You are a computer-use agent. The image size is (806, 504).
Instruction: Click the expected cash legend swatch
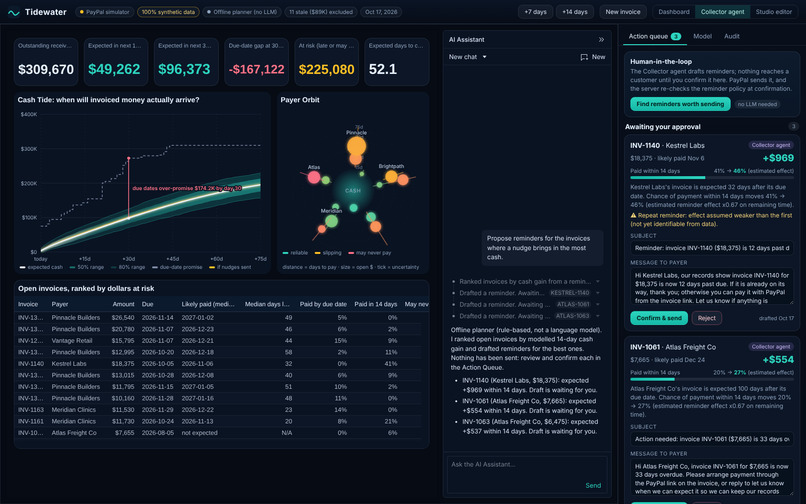pos(23,267)
